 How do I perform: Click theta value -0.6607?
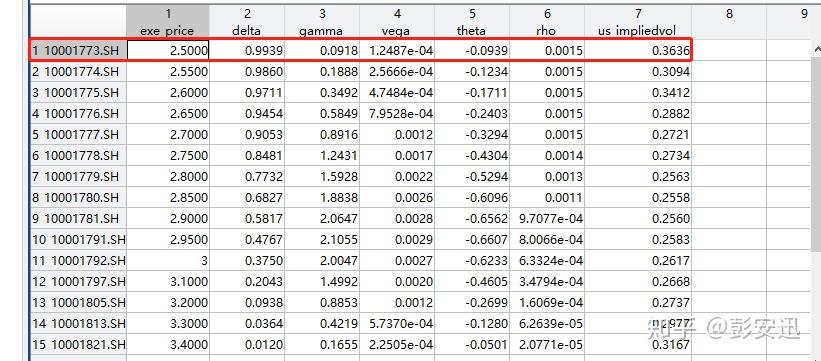pyautogui.click(x=472, y=239)
